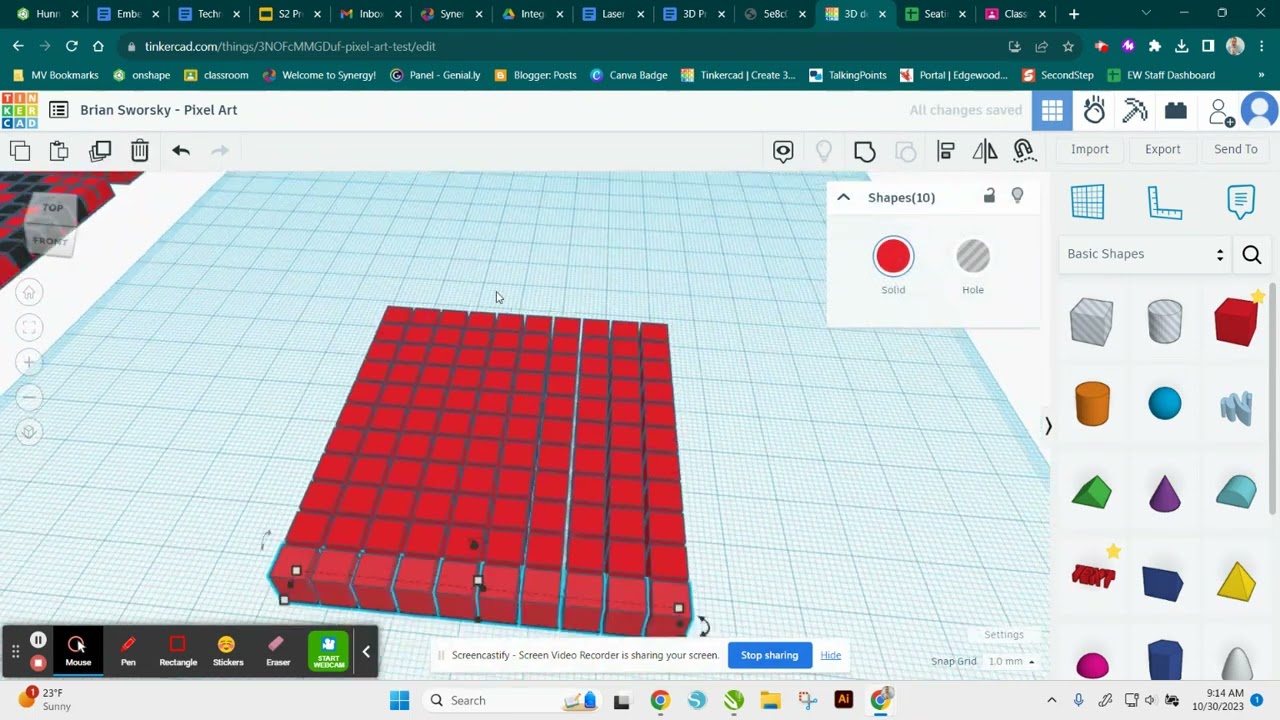Collapse the Screencastify toolbar chevron

366,652
